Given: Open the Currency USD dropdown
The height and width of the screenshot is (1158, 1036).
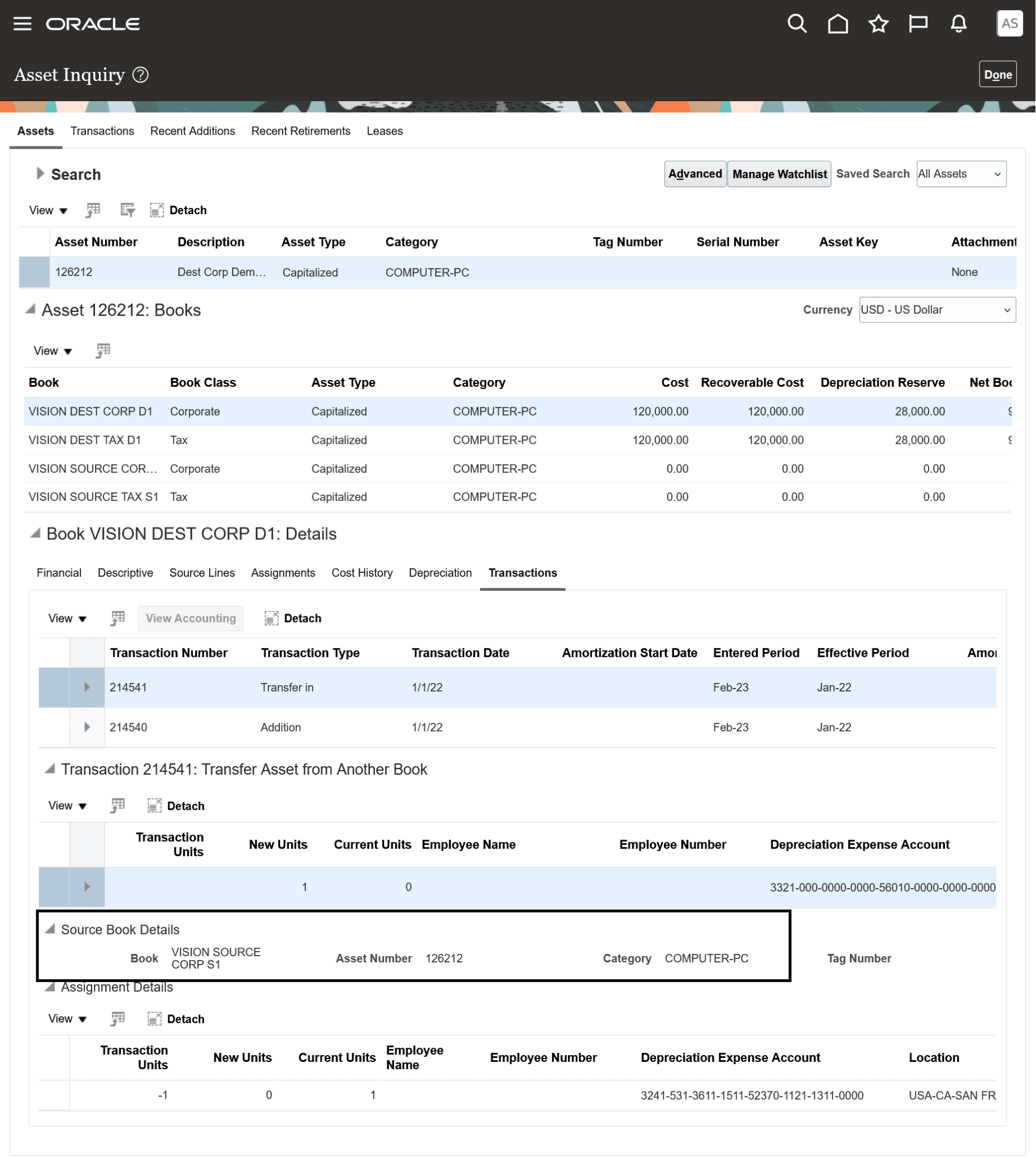Looking at the screenshot, I should point(936,309).
